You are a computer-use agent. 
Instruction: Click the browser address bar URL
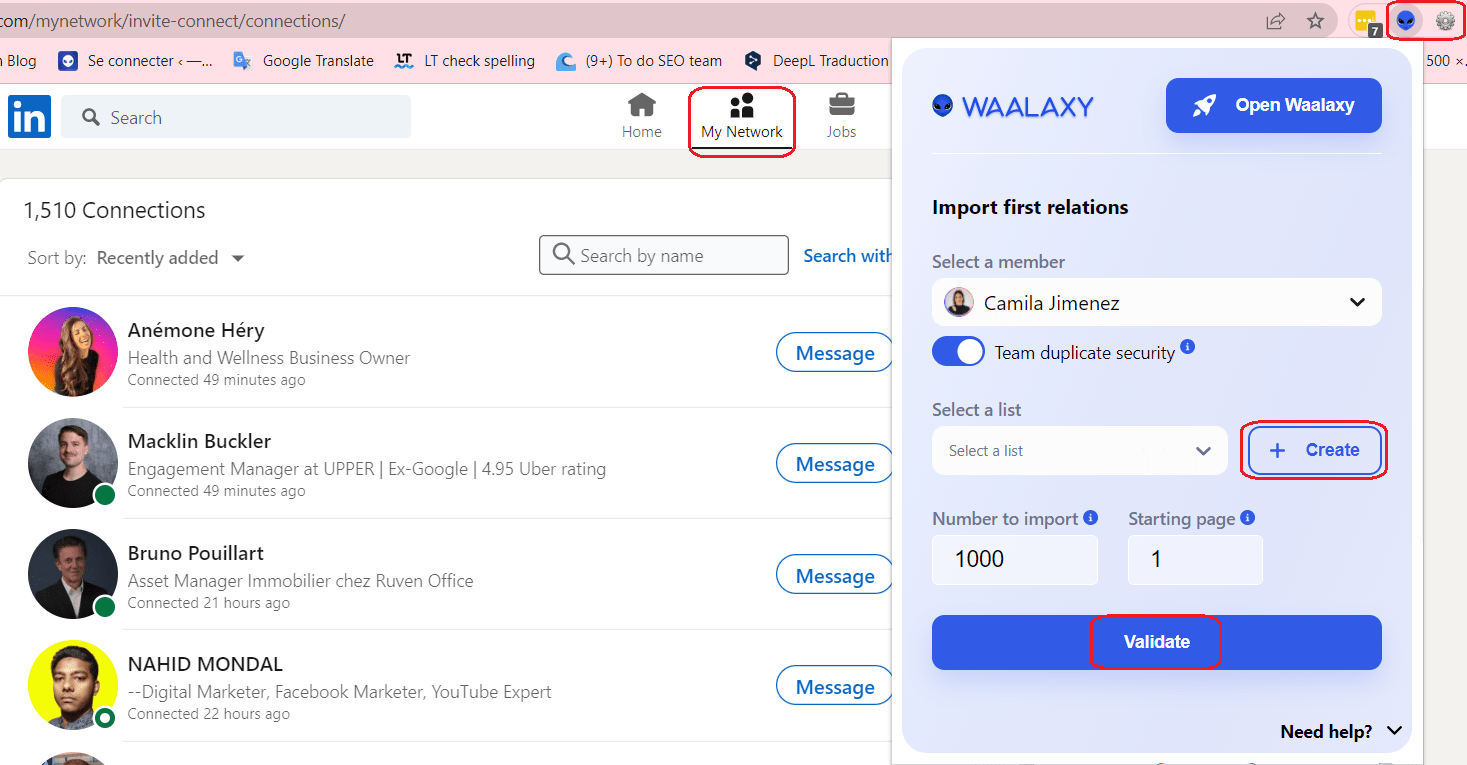click(173, 20)
